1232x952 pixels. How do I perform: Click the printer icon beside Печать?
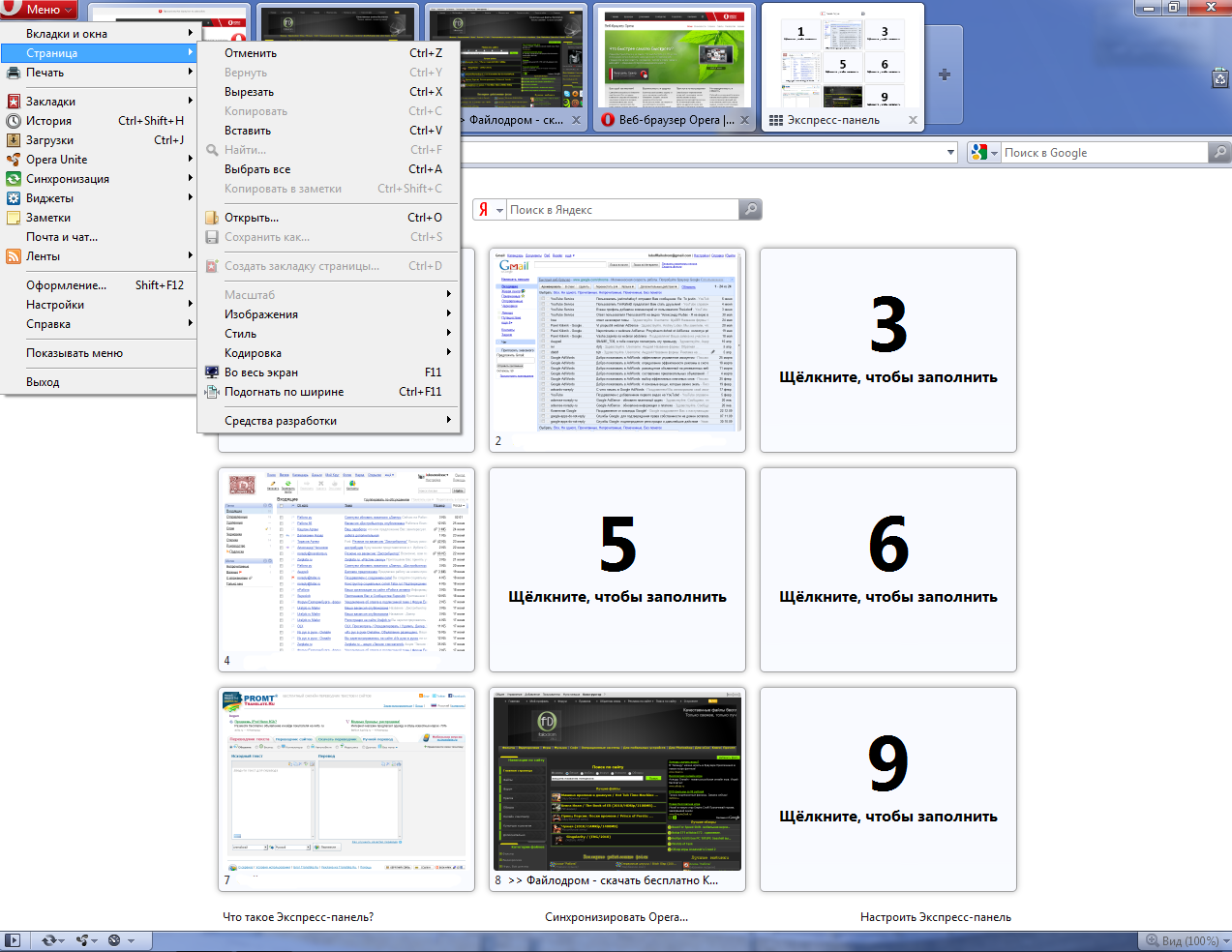pos(14,73)
